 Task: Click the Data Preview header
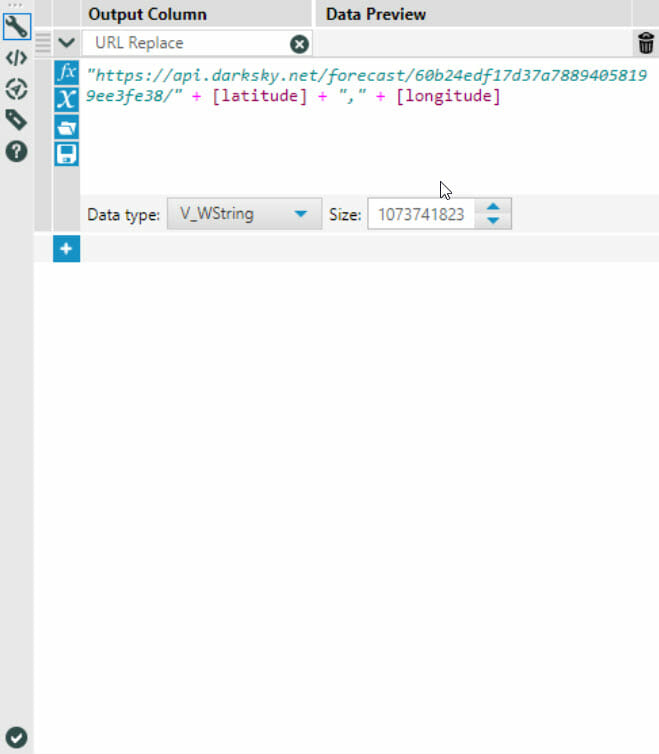[x=376, y=14]
